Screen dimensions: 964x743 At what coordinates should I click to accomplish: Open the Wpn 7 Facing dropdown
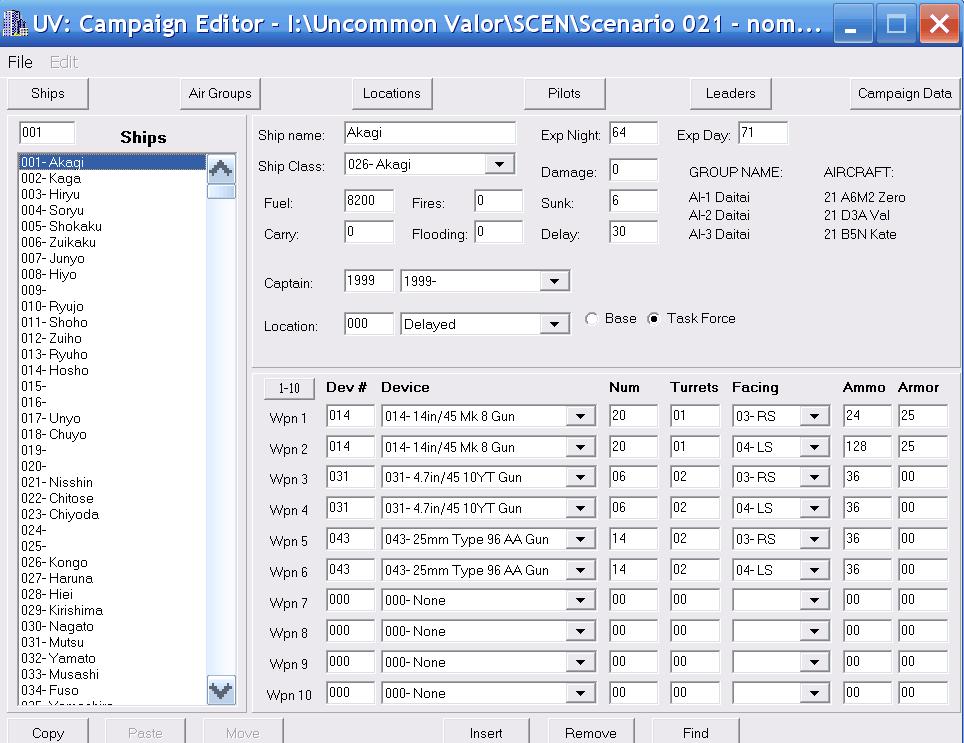pyautogui.click(x=815, y=600)
